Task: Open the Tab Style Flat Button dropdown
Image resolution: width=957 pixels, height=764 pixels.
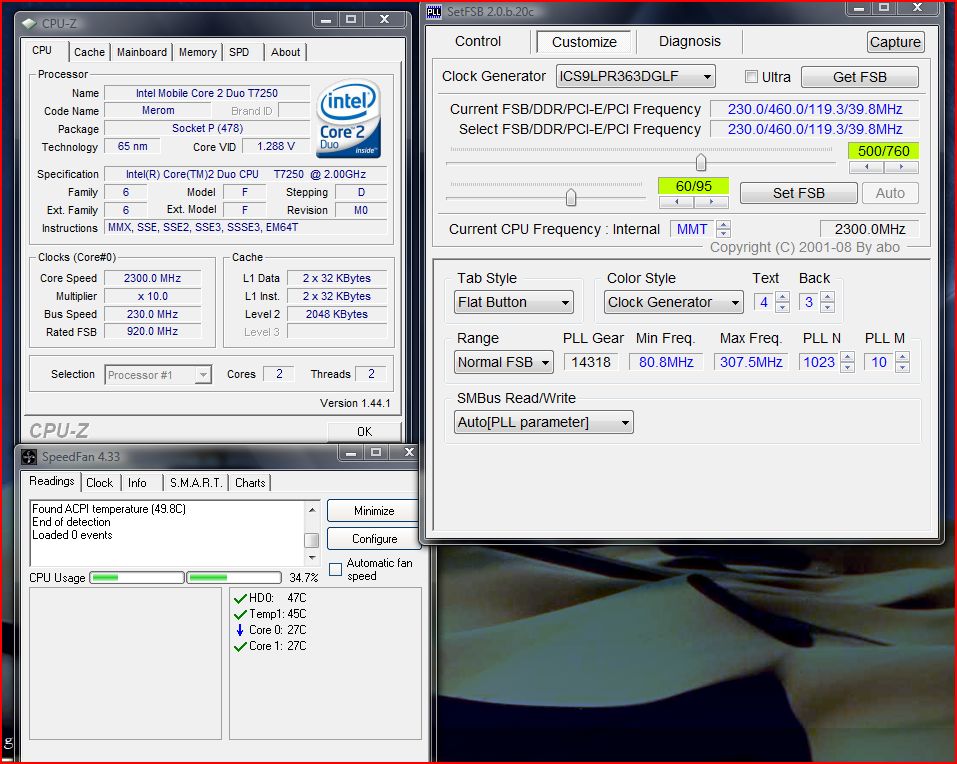Action: click(513, 302)
